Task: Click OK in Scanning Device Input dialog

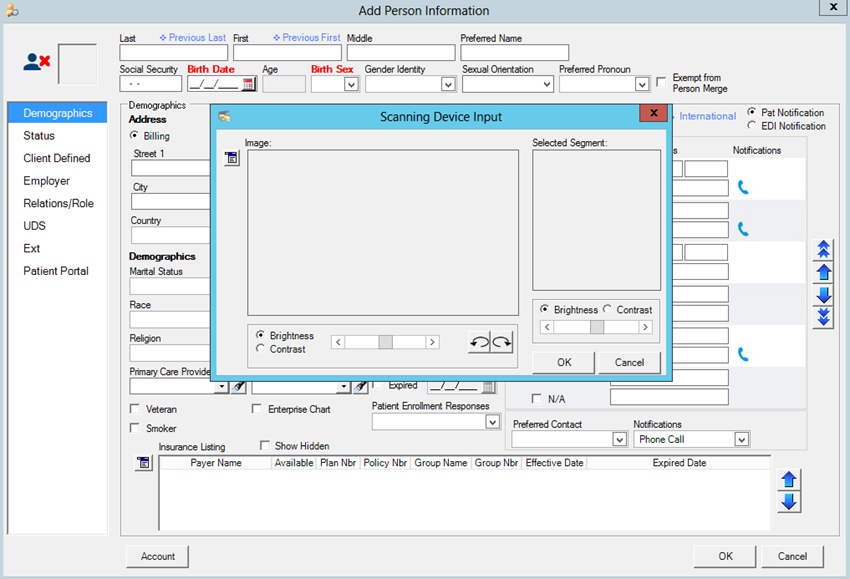Action: 564,362
